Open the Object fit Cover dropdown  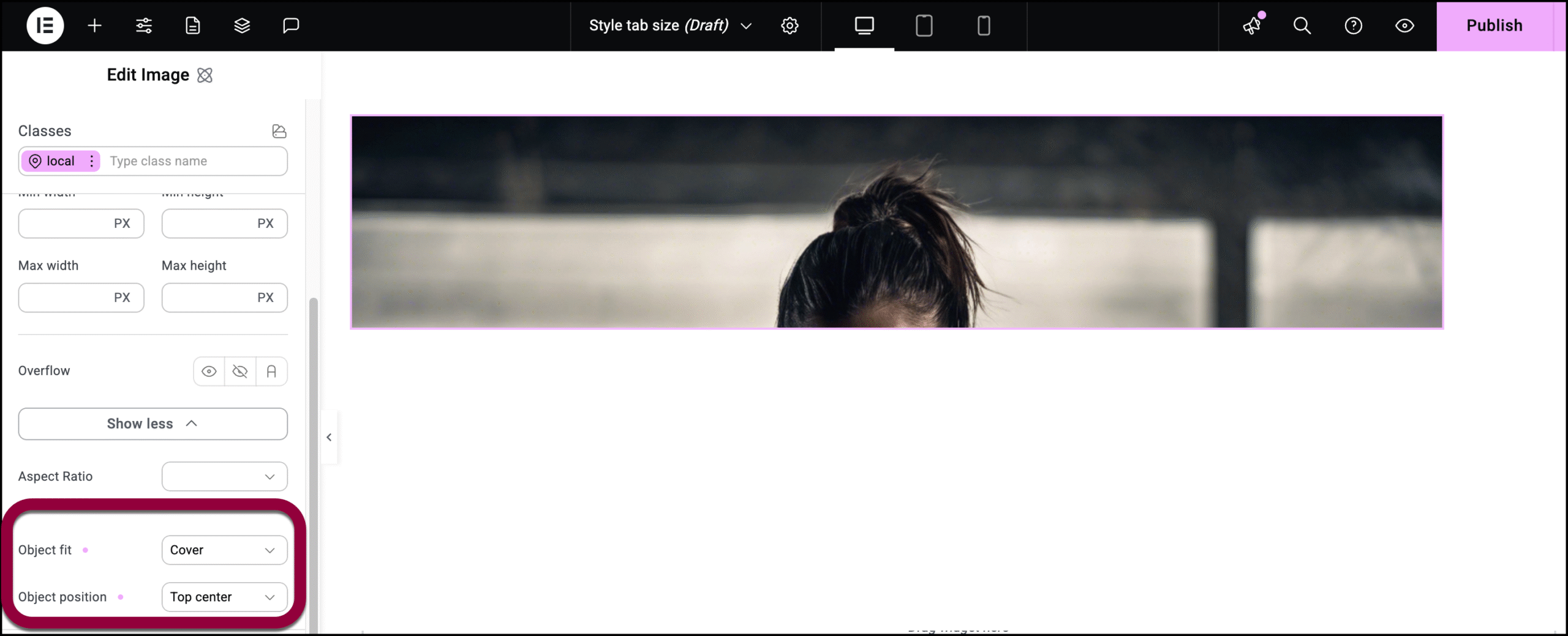[224, 550]
